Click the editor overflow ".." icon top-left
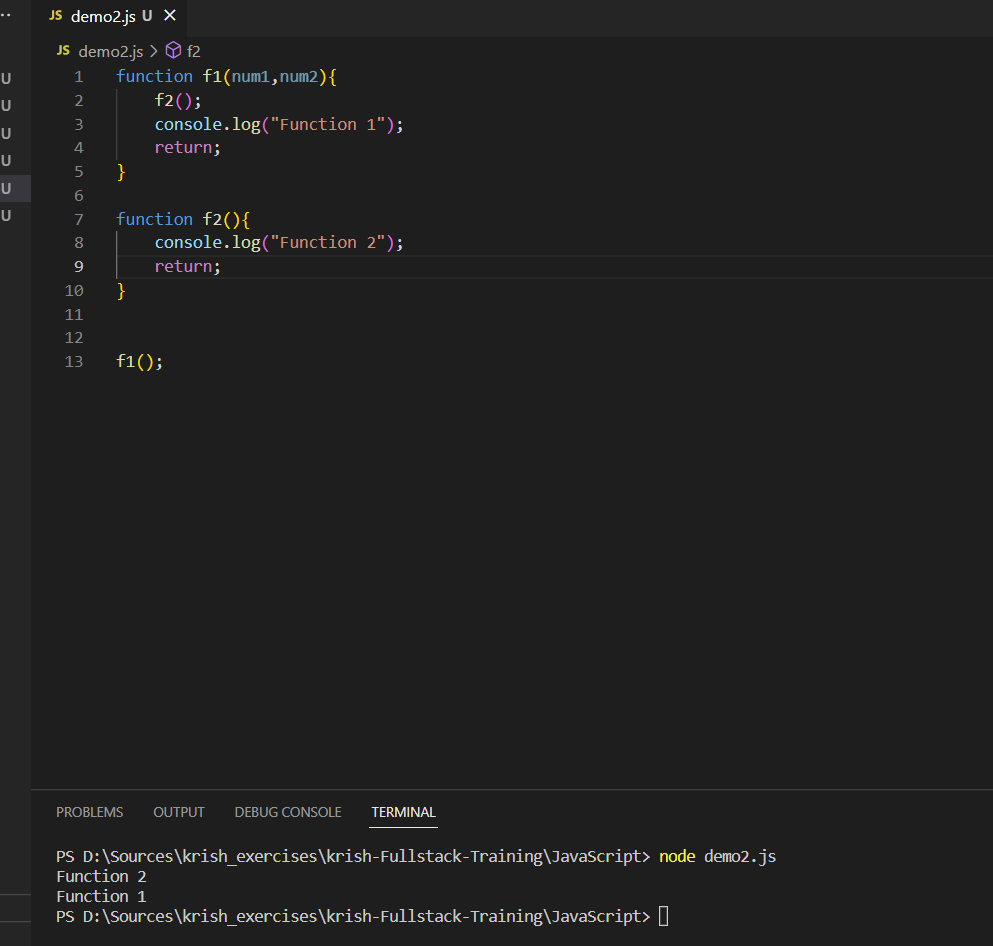Screen dimensions: 993x946 point(8,14)
